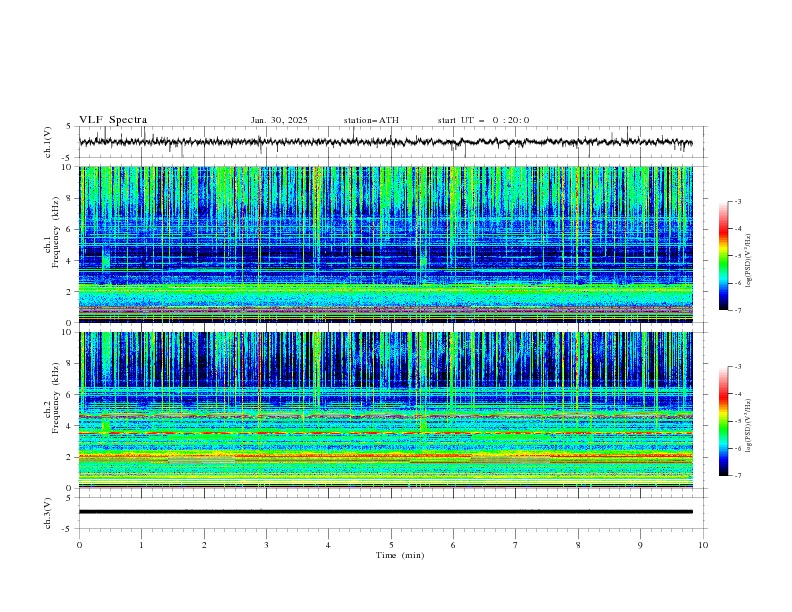
Task: Click the "10" kHz tick of ch.2 spectrogram
Action: coord(69,332)
